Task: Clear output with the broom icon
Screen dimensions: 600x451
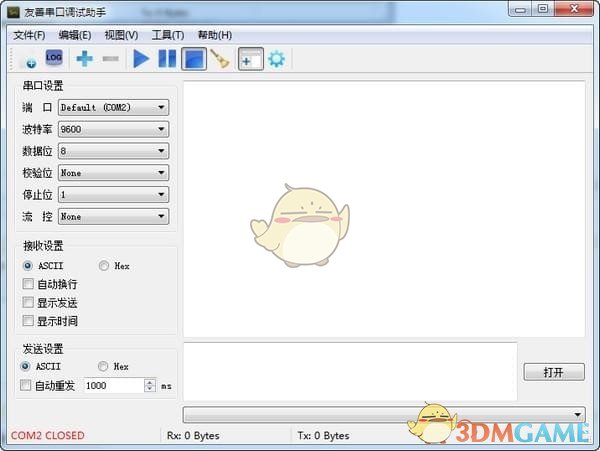Action: (x=220, y=59)
